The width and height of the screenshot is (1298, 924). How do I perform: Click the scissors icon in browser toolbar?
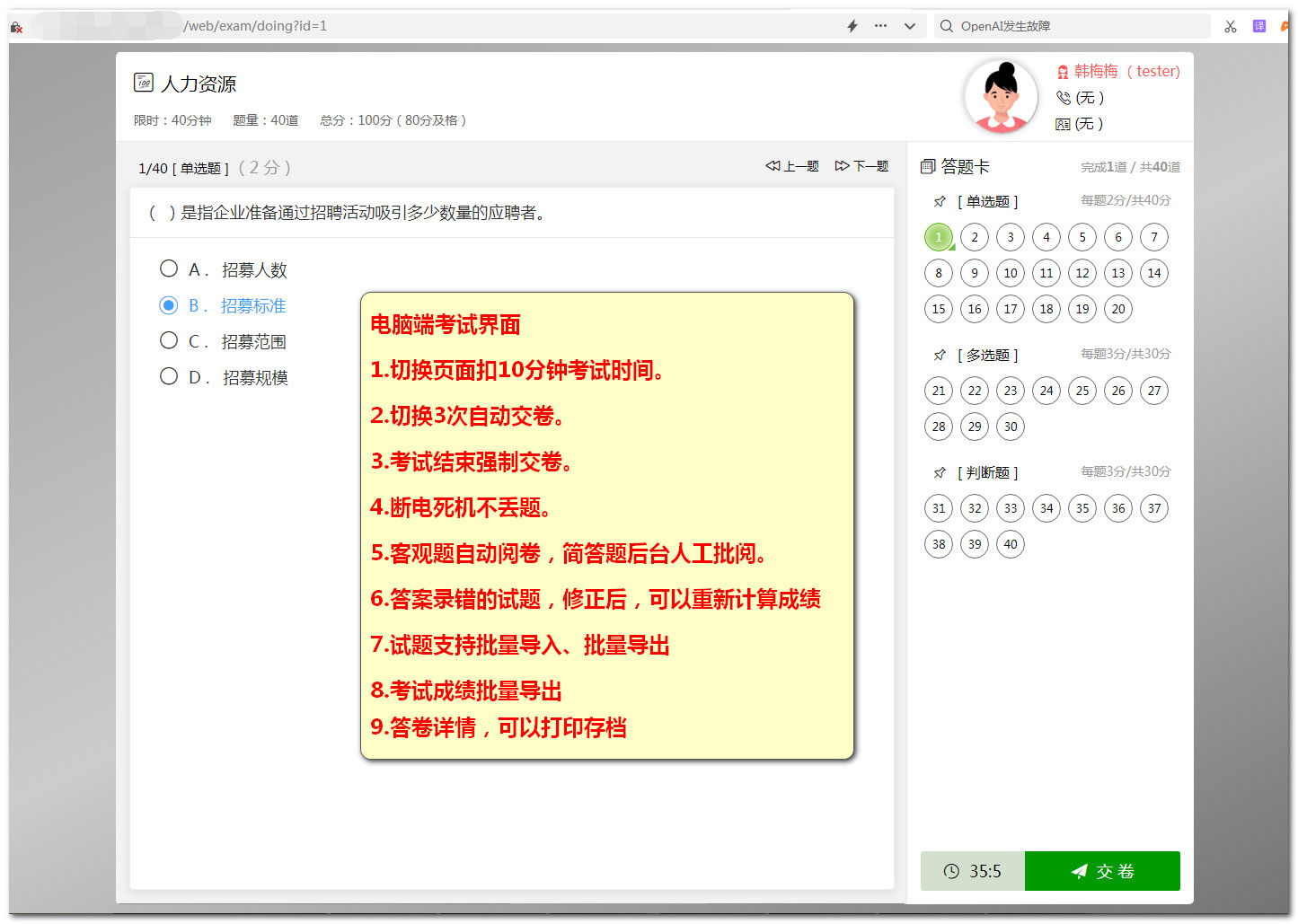(x=1230, y=26)
